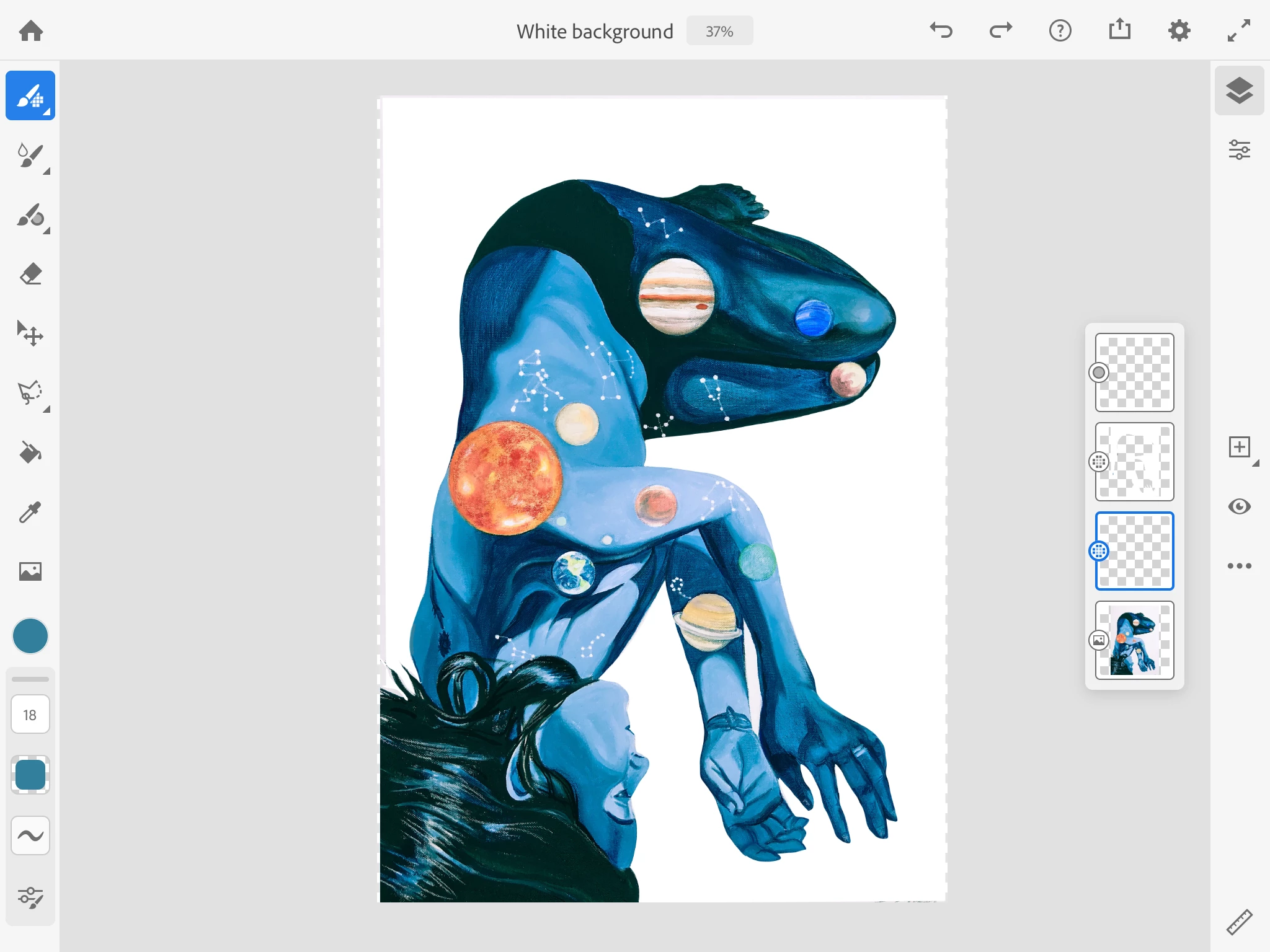This screenshot has height=952, width=1270.
Task: Toggle full screen mode arrows
Action: click(1239, 30)
